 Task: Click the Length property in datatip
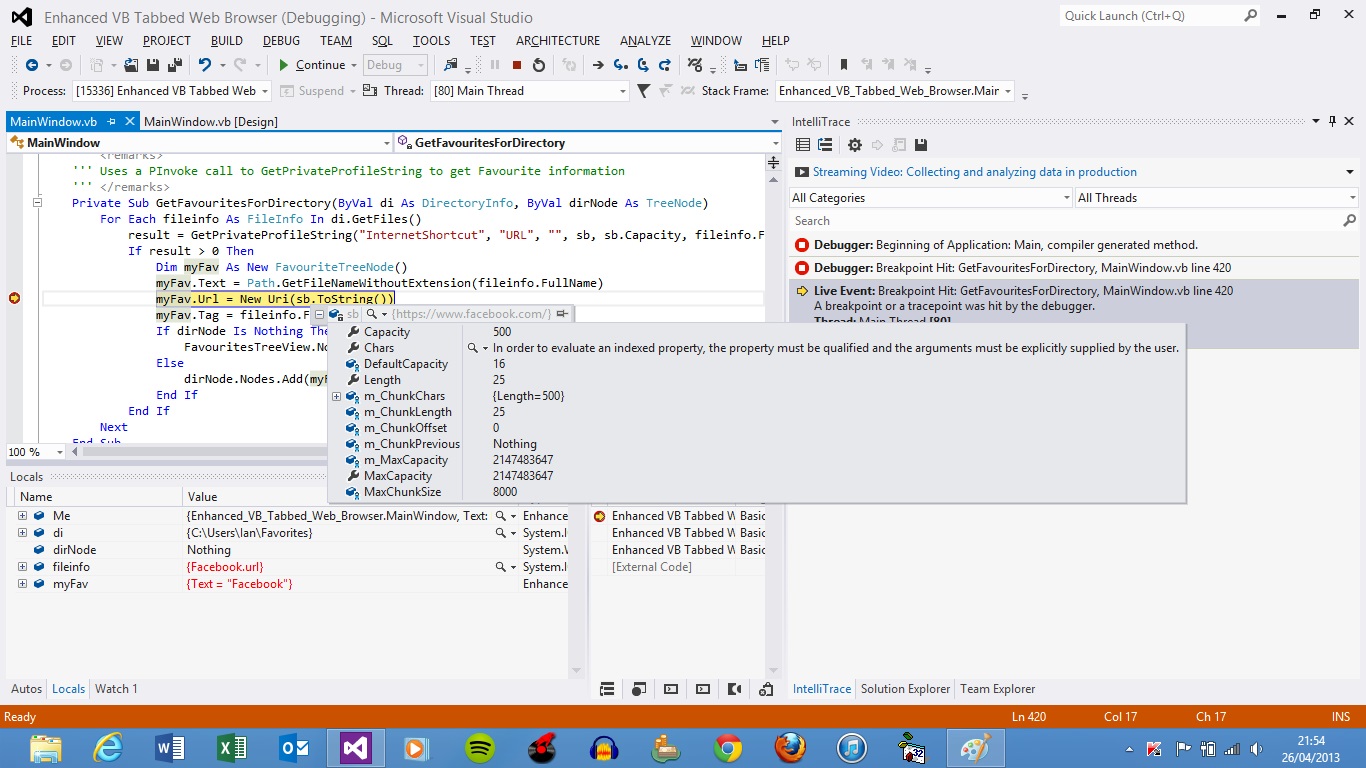click(x=382, y=380)
